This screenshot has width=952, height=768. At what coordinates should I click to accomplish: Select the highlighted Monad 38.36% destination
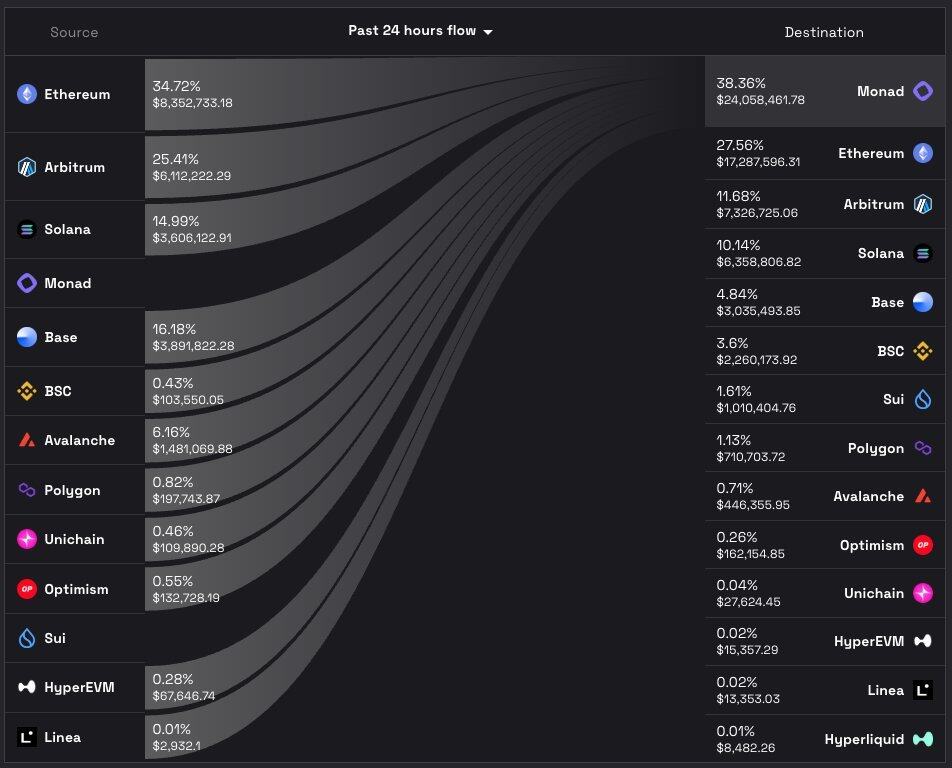(x=820, y=91)
